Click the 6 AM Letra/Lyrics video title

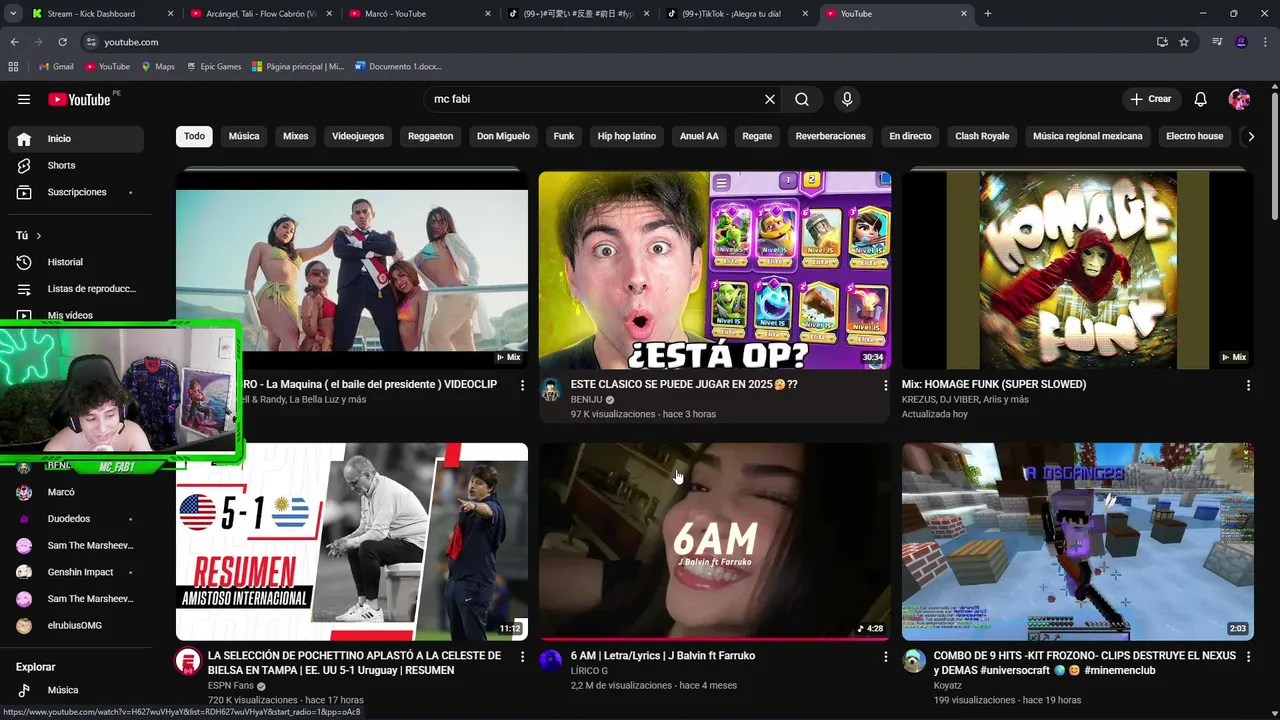(x=663, y=656)
